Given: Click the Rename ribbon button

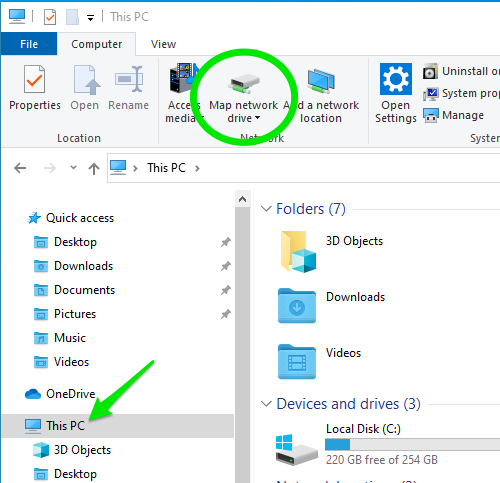Looking at the screenshot, I should tap(129, 88).
